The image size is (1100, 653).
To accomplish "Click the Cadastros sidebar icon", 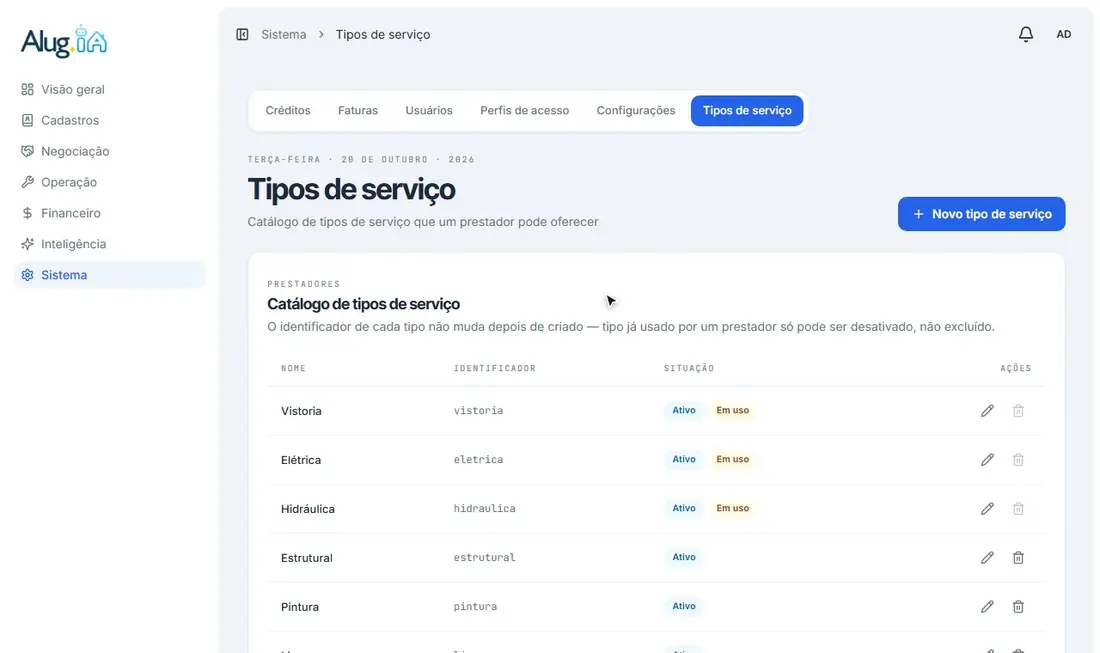I will [x=27, y=120].
